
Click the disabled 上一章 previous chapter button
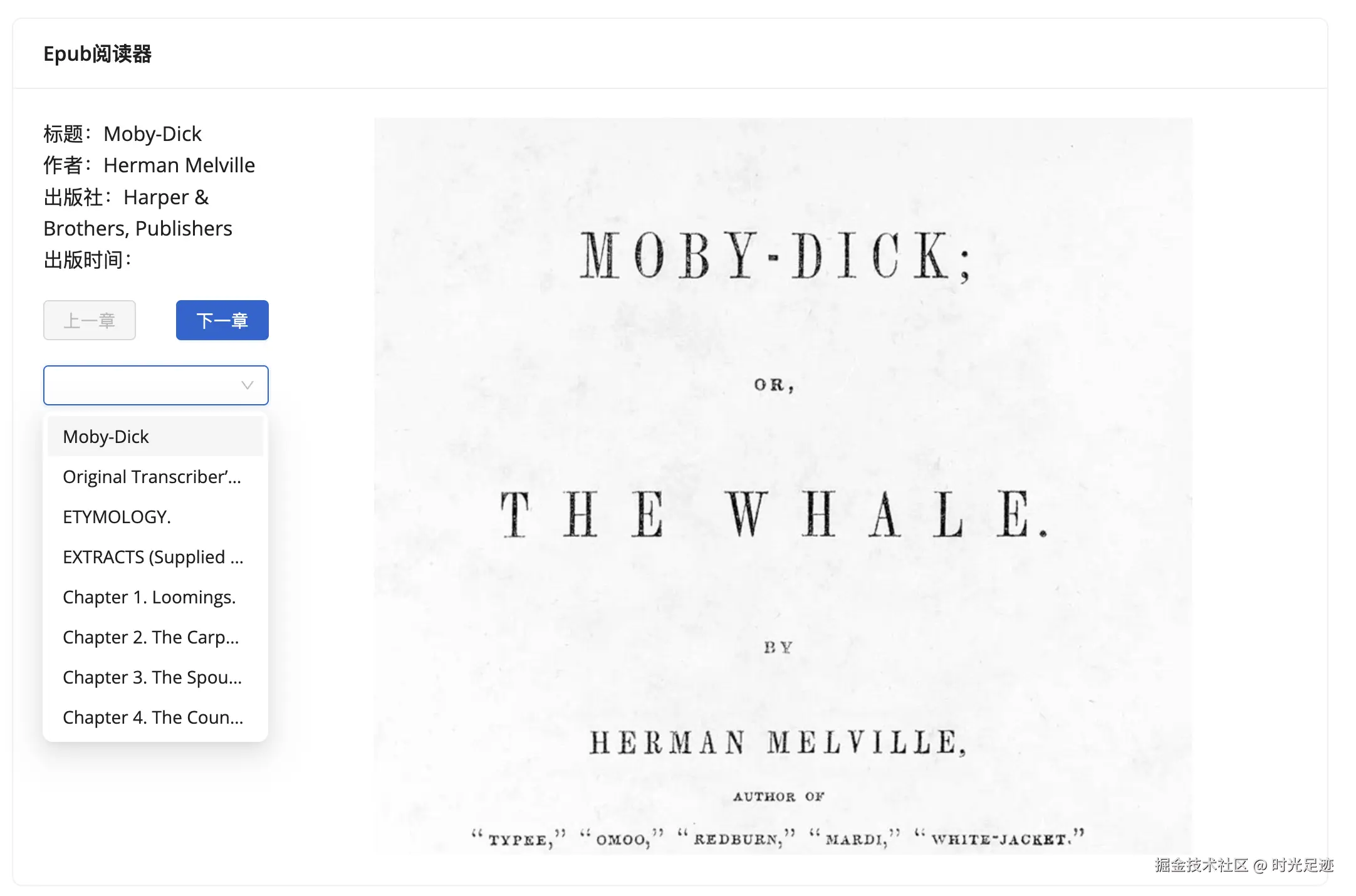click(x=90, y=320)
